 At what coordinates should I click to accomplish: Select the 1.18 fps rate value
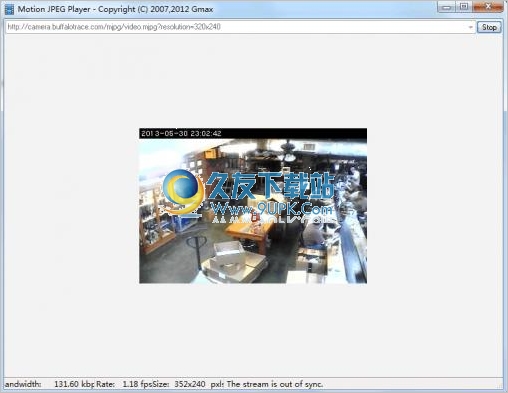(137, 384)
